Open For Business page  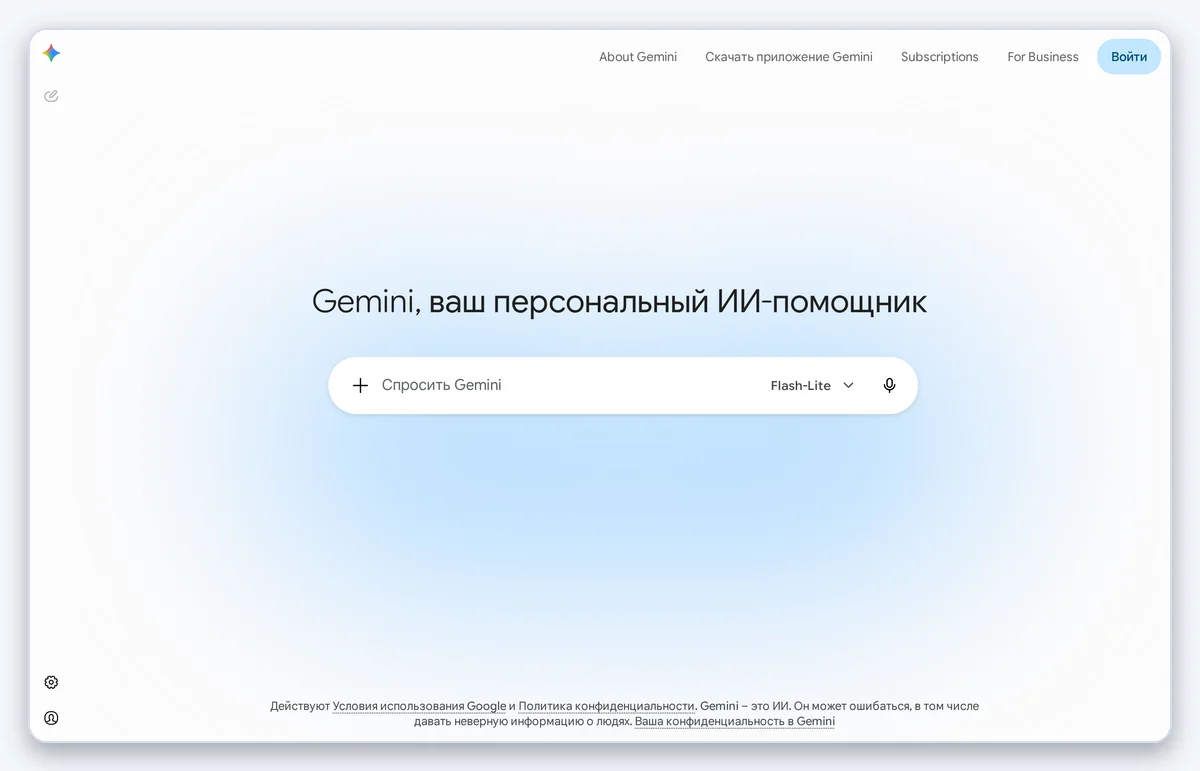[x=1043, y=57]
